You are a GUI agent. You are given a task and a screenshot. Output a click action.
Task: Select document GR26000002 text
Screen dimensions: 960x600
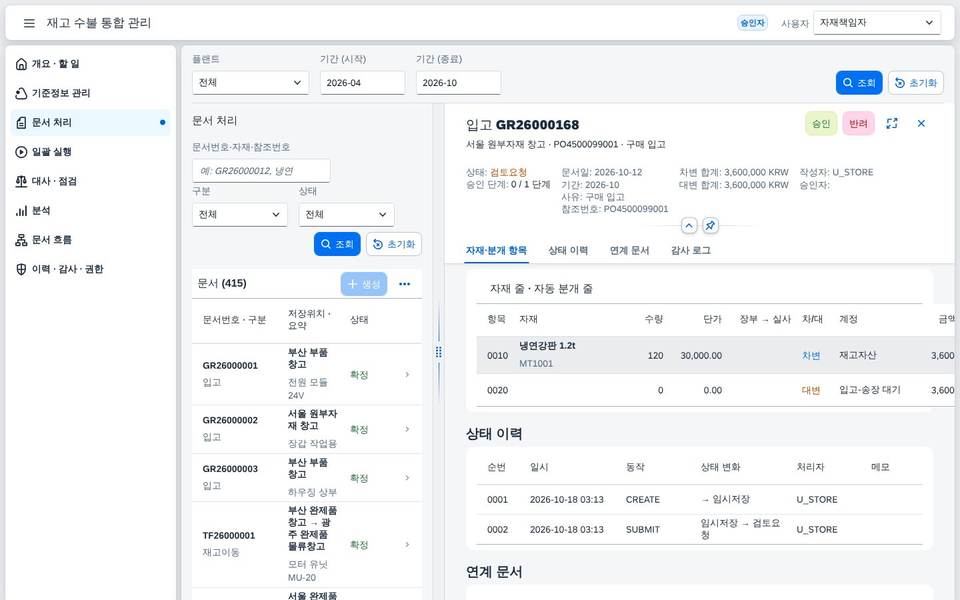pyautogui.click(x=230, y=420)
